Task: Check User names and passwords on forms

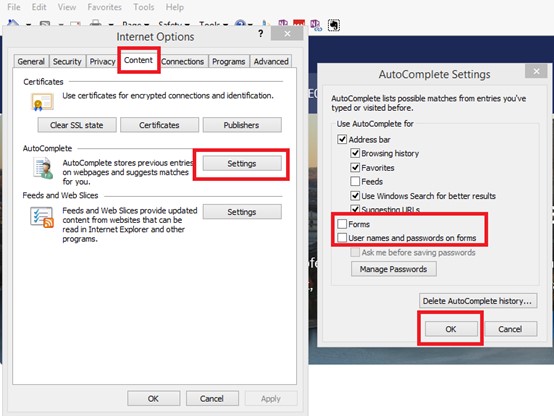Action: tap(342, 238)
